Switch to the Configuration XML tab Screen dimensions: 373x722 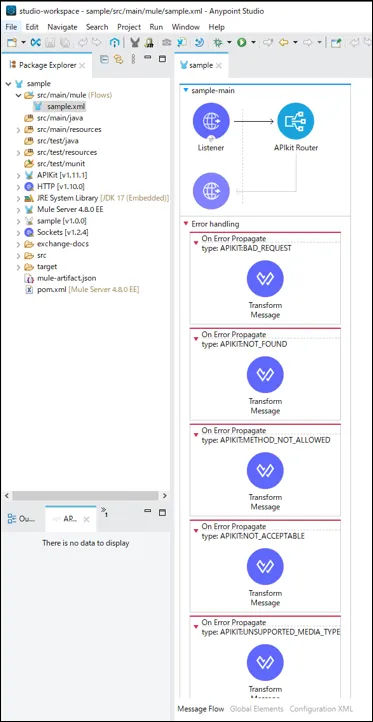[x=321, y=709]
